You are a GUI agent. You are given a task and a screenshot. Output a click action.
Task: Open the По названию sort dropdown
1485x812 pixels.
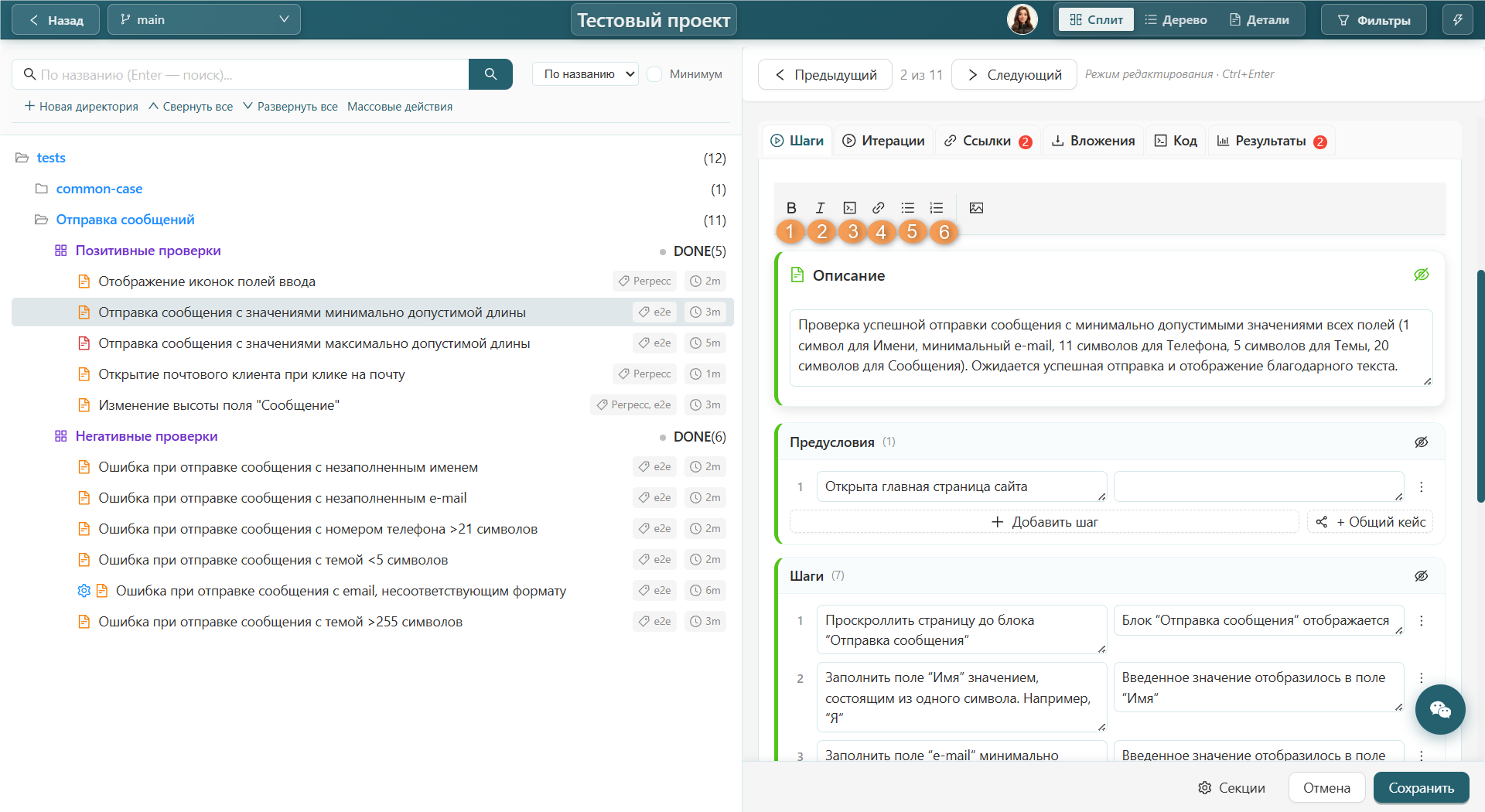[x=585, y=74]
